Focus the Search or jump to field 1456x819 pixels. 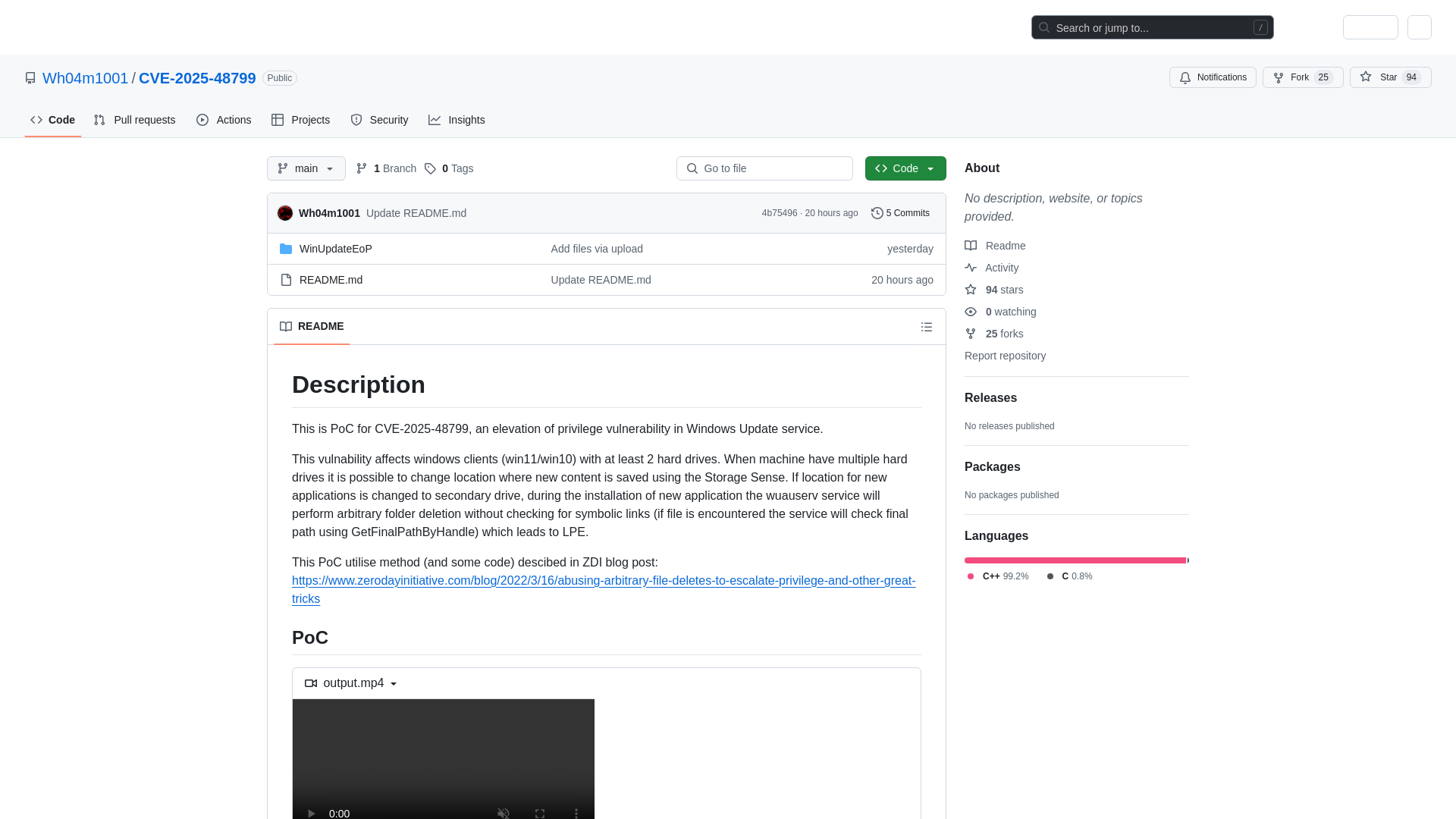[x=1152, y=27]
